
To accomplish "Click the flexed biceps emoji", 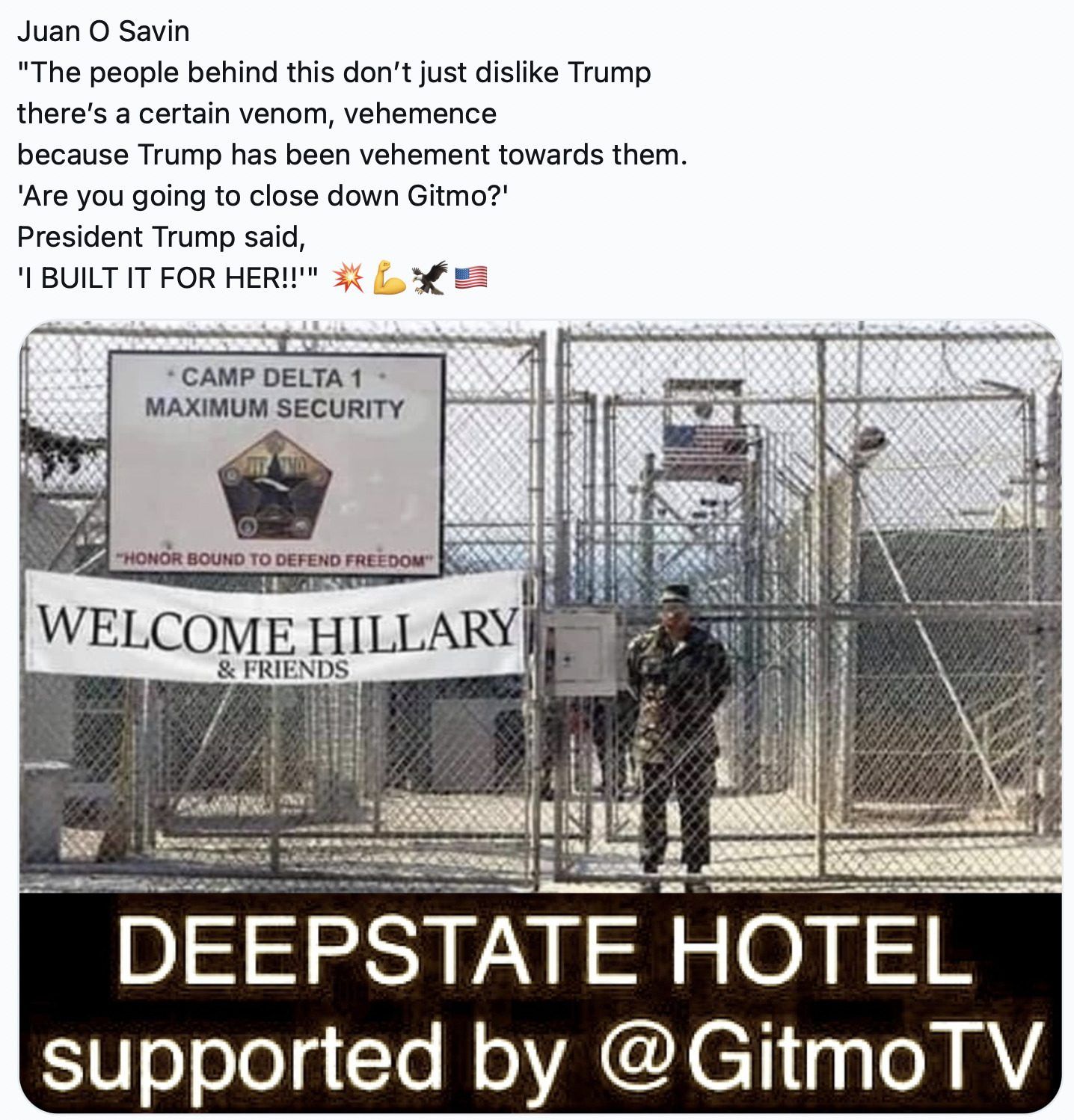I will pyautogui.click(x=389, y=277).
